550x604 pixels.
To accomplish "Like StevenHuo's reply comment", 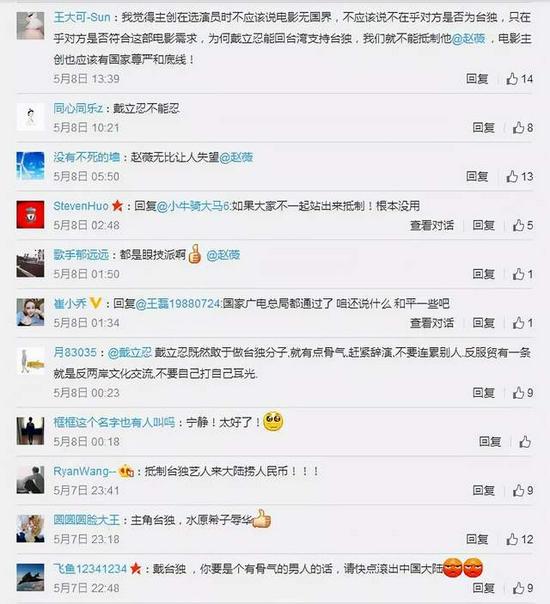I will pos(523,225).
